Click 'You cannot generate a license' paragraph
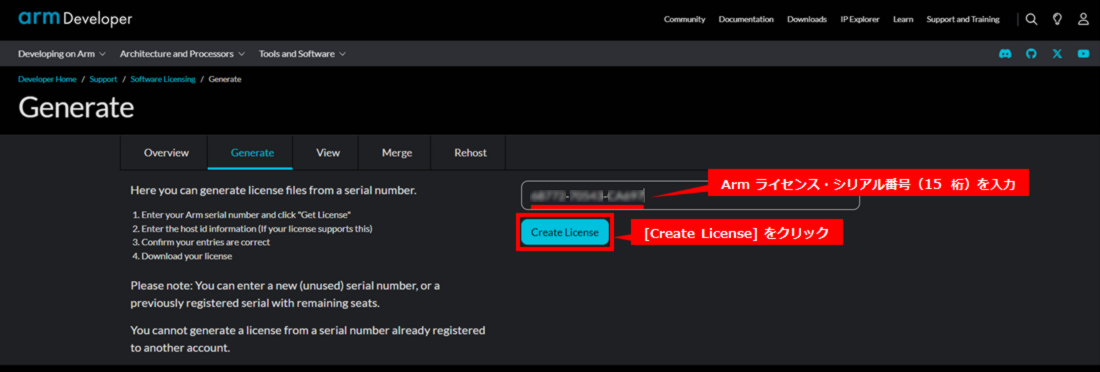 coord(308,338)
